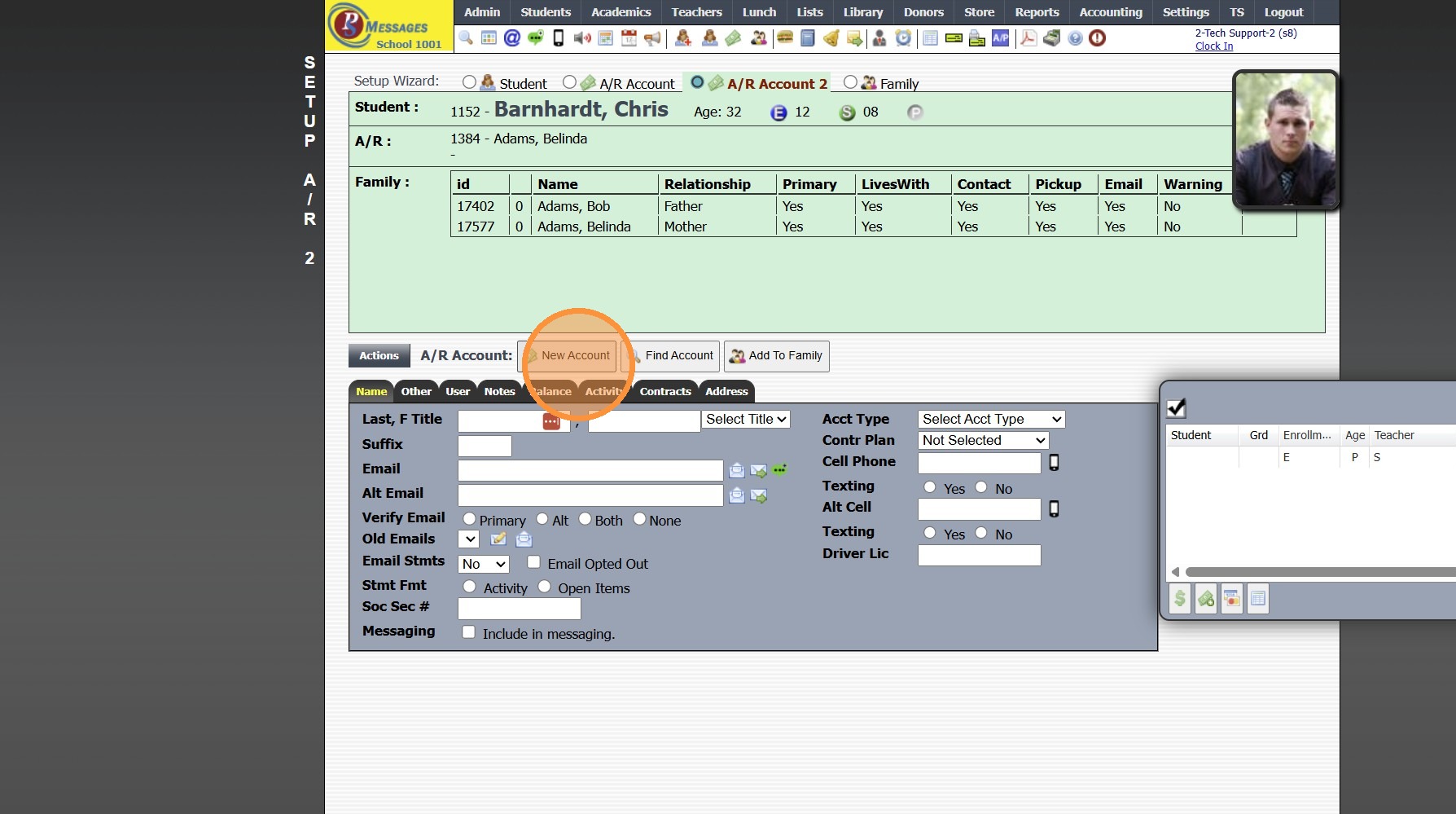Click the green dollar sign icon
Viewport: 1456px width, 814px height.
(1180, 599)
